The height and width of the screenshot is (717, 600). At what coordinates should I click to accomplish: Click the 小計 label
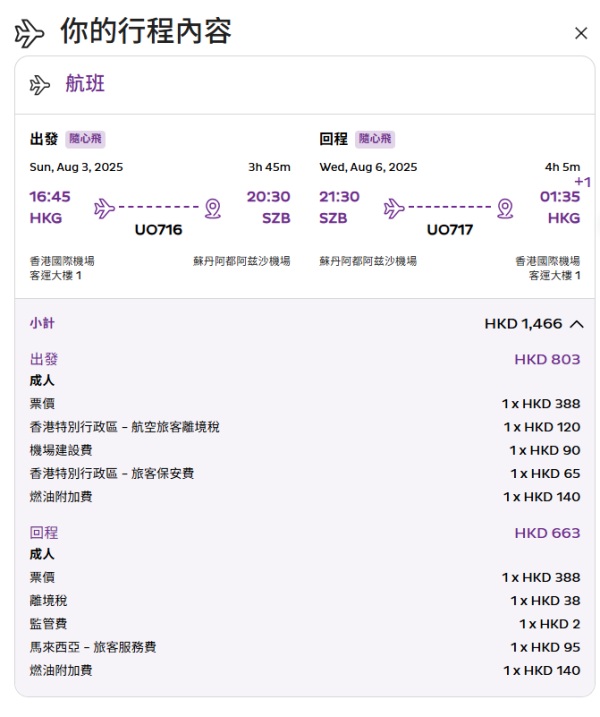42,323
